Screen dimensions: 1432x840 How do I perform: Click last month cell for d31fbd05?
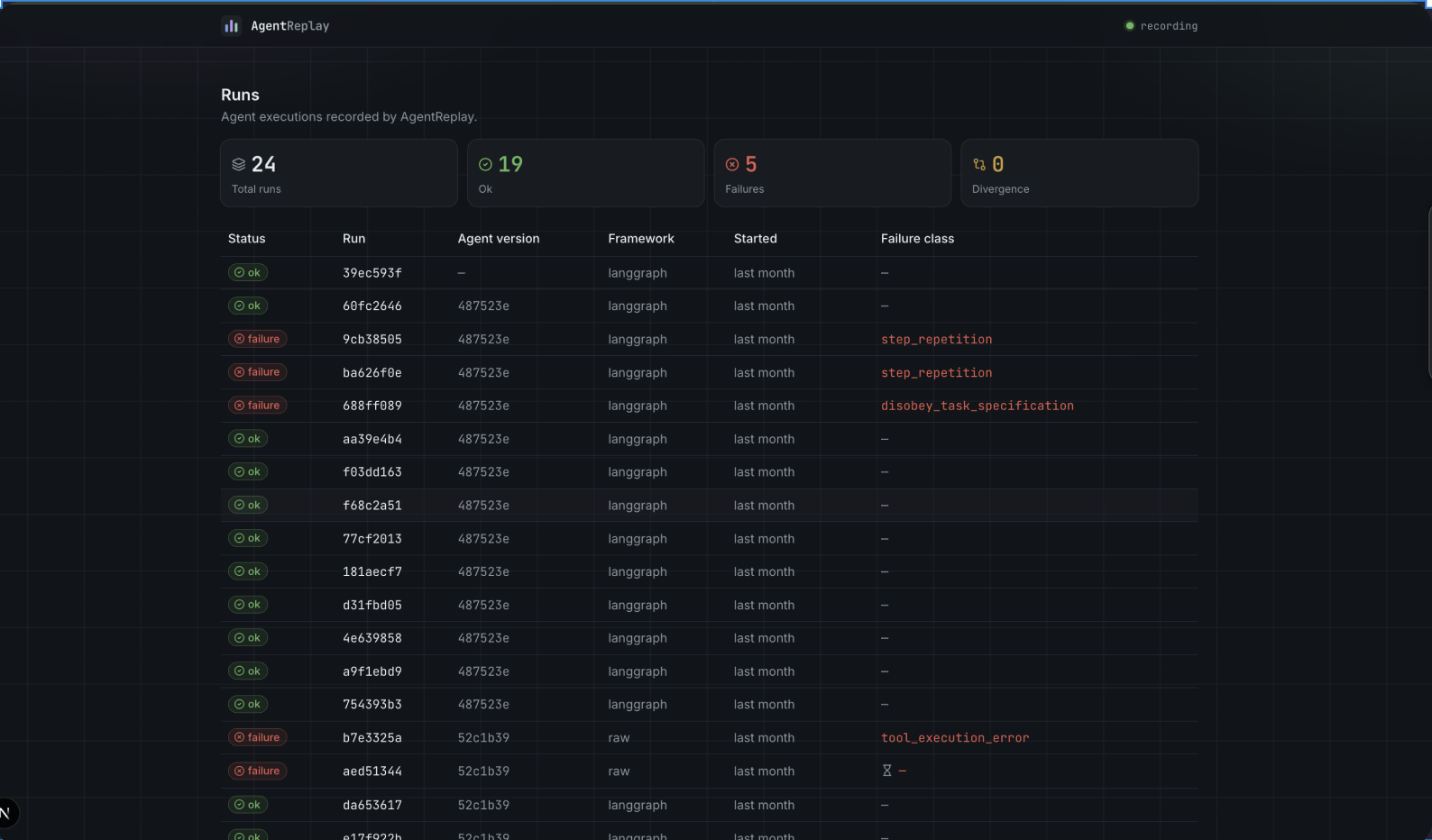[x=764, y=606]
